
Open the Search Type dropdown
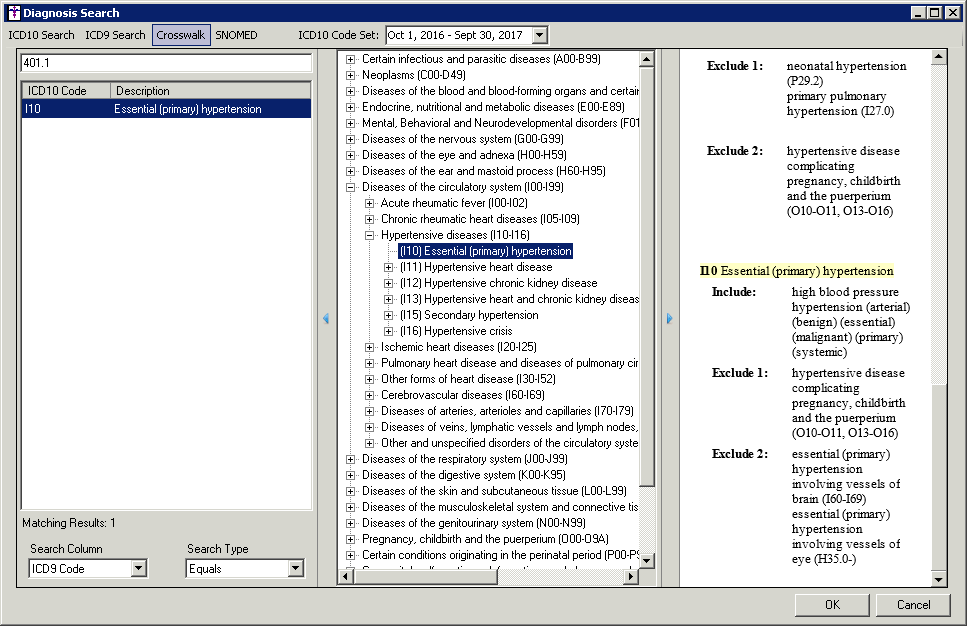[295, 569]
